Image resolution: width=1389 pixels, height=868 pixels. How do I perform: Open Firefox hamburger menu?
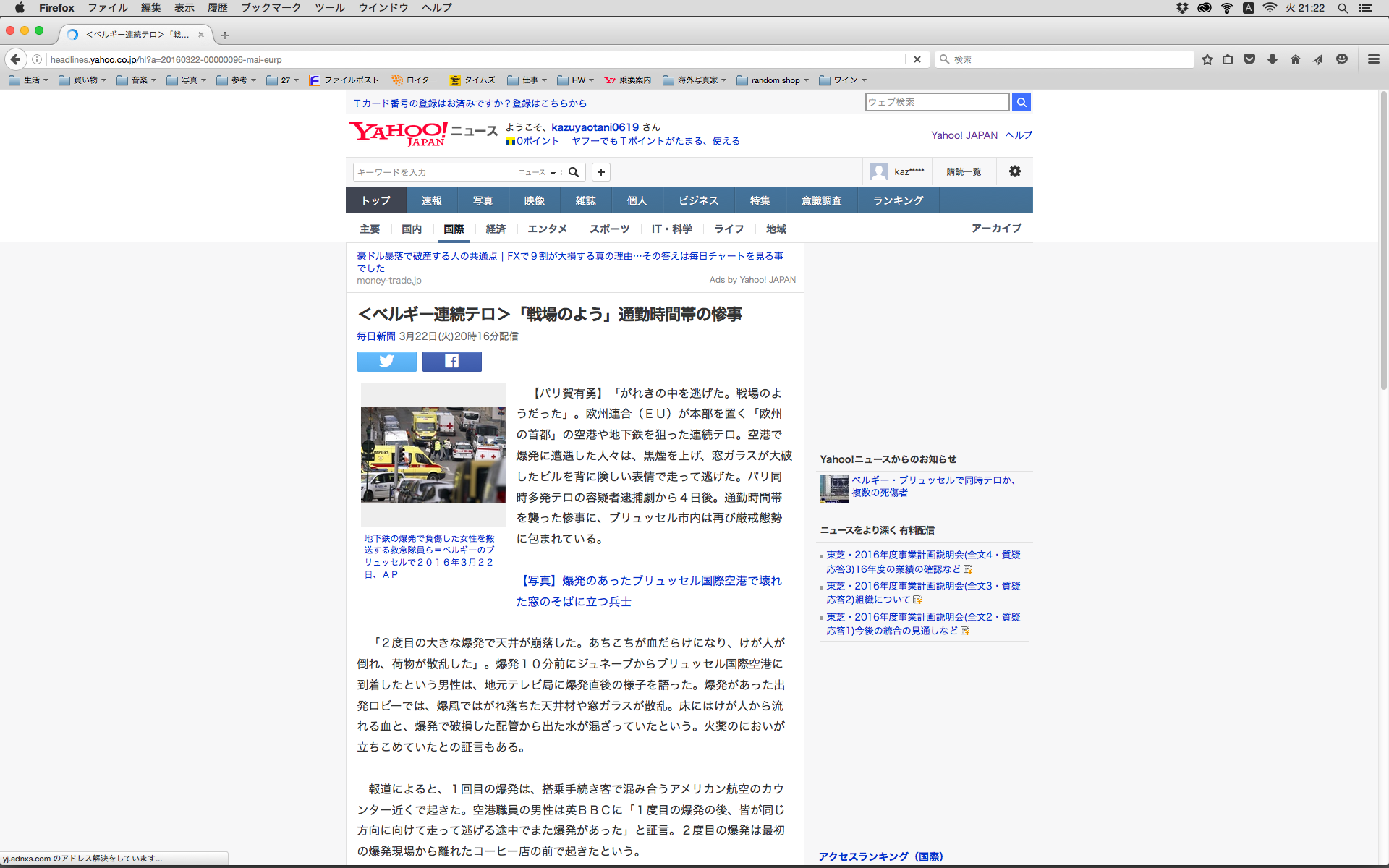tap(1373, 59)
